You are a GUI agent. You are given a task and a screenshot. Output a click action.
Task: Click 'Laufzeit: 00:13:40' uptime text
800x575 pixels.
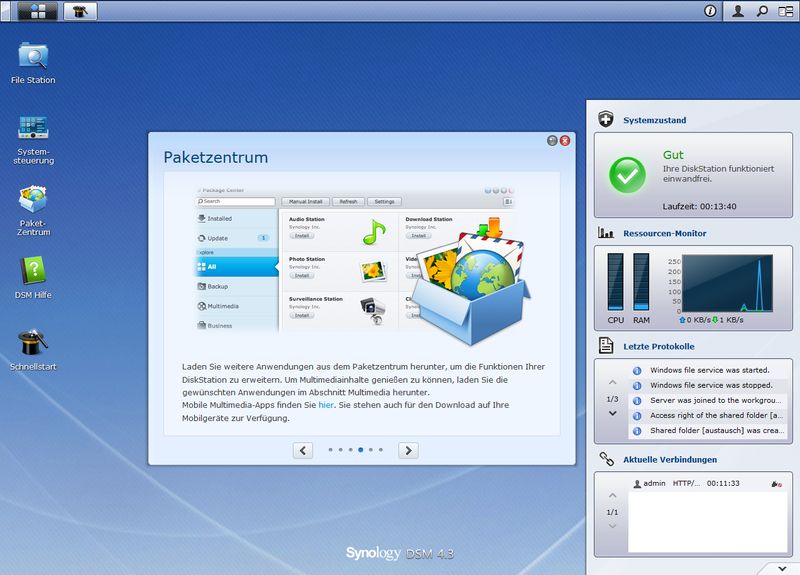click(x=699, y=207)
